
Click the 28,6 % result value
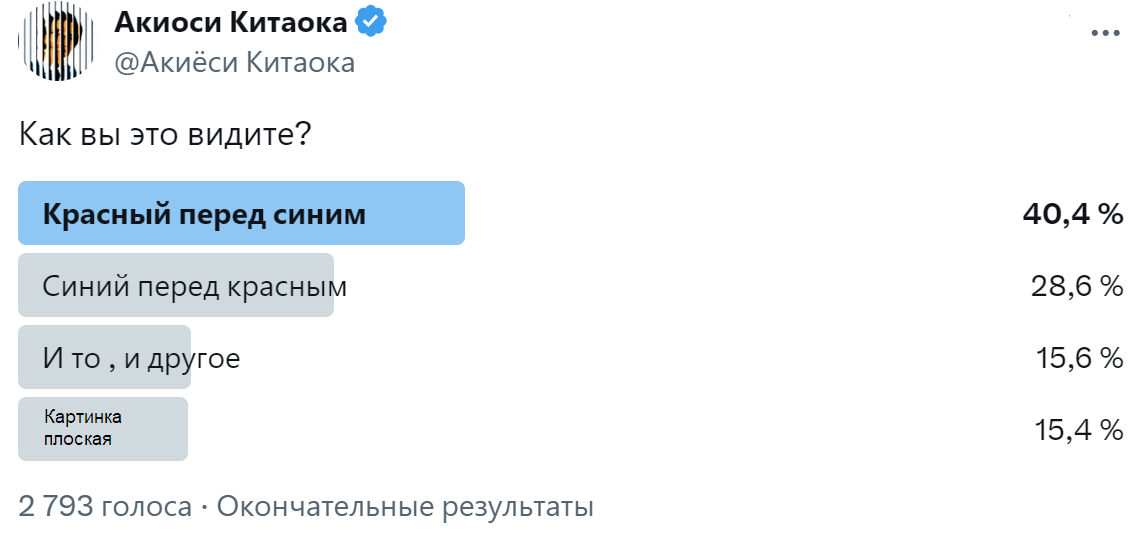(x=1077, y=287)
